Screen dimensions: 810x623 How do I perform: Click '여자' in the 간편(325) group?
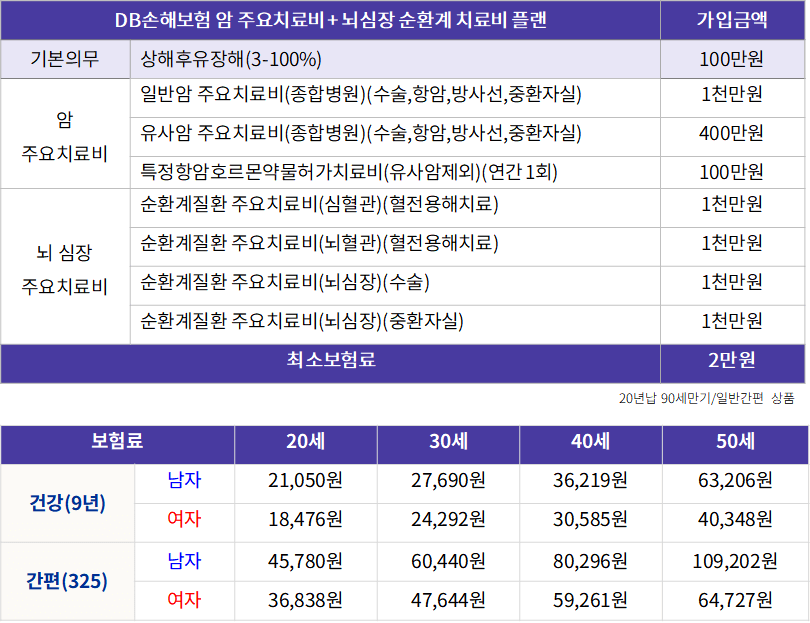(184, 600)
